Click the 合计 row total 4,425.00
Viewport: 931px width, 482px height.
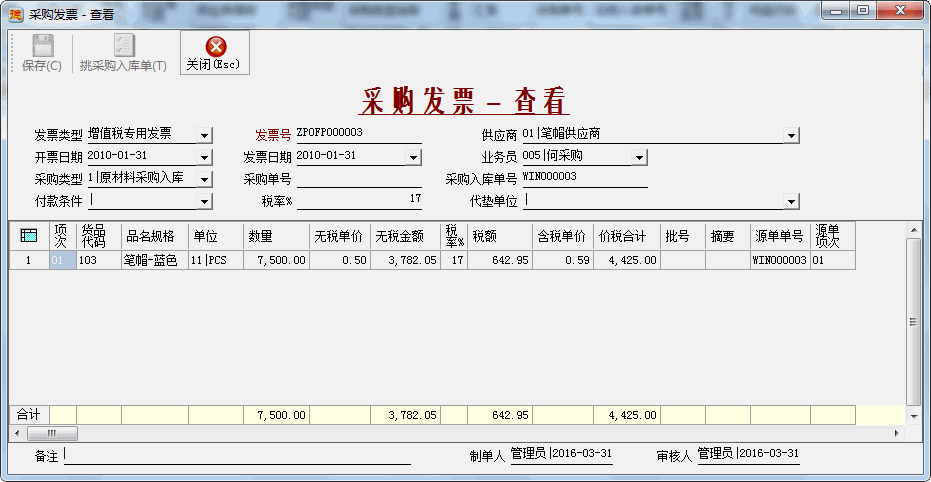pyautogui.click(x=627, y=415)
